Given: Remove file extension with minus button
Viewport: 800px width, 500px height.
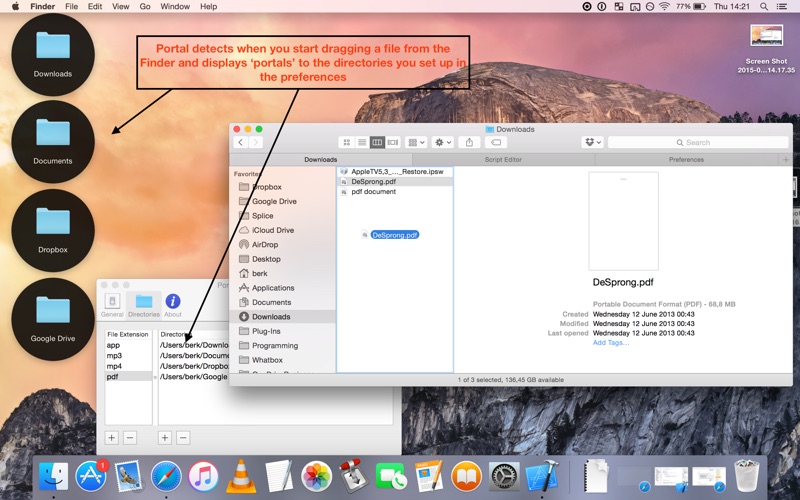Looking at the screenshot, I should pos(130,437).
